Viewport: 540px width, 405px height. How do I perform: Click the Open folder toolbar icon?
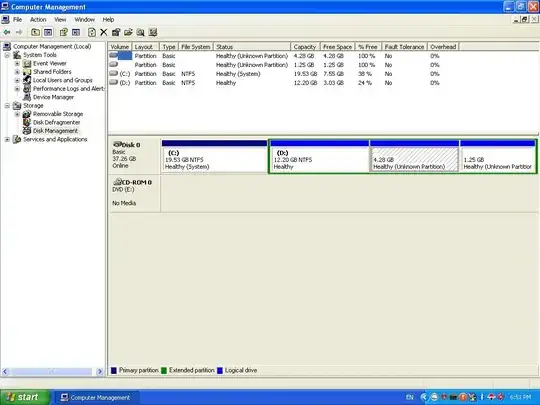[x=128, y=32]
